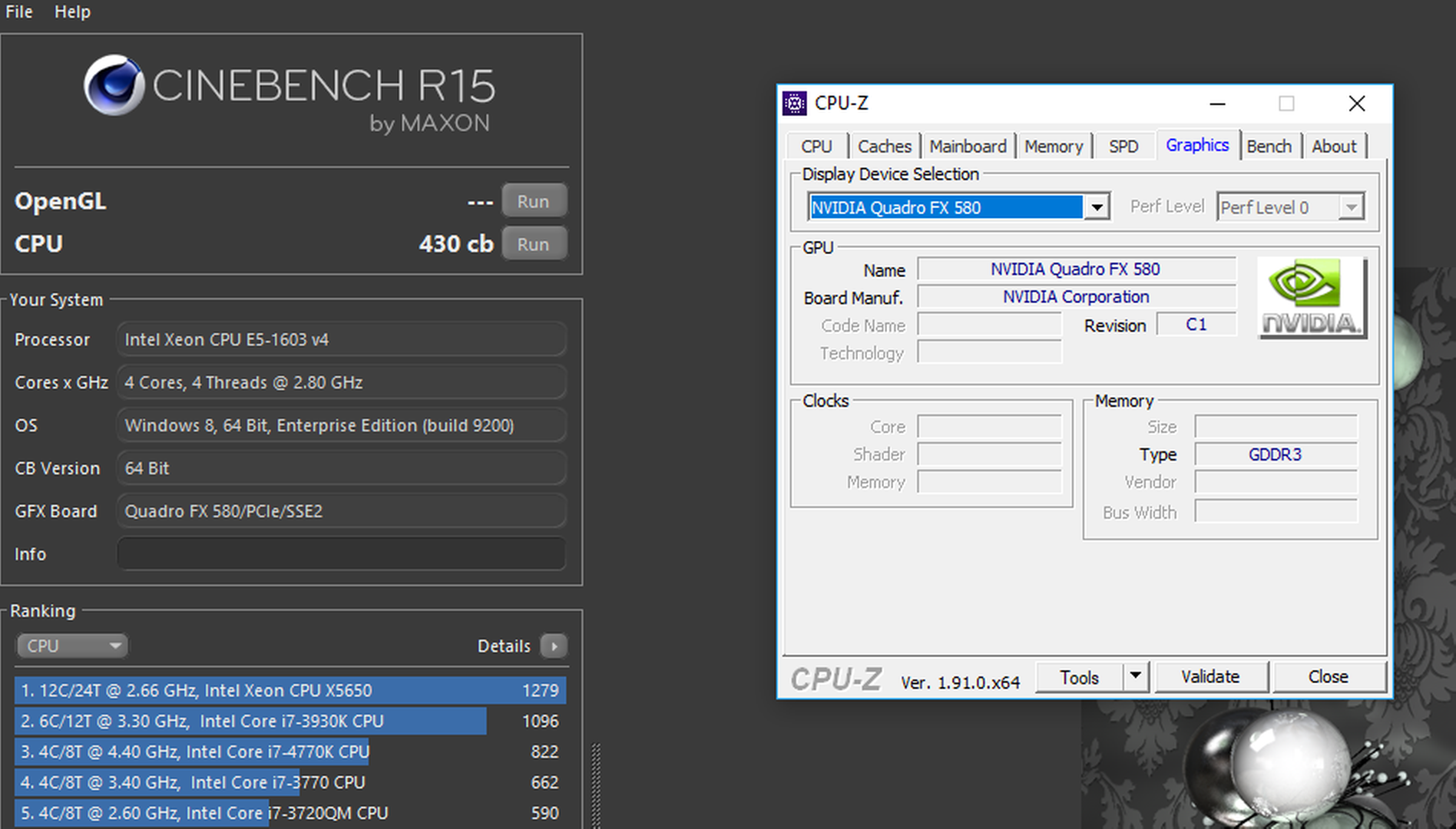
Task: Select ranking row Intel Core i7-4770K
Action: pos(290,751)
